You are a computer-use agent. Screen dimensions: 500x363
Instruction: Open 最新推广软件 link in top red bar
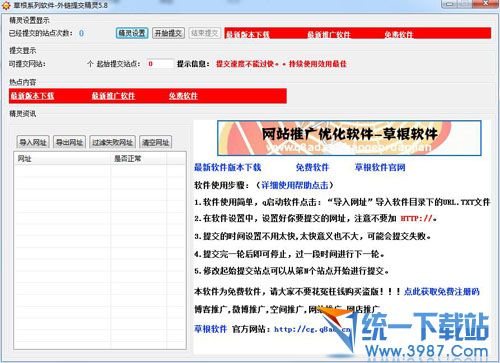[x=329, y=35]
